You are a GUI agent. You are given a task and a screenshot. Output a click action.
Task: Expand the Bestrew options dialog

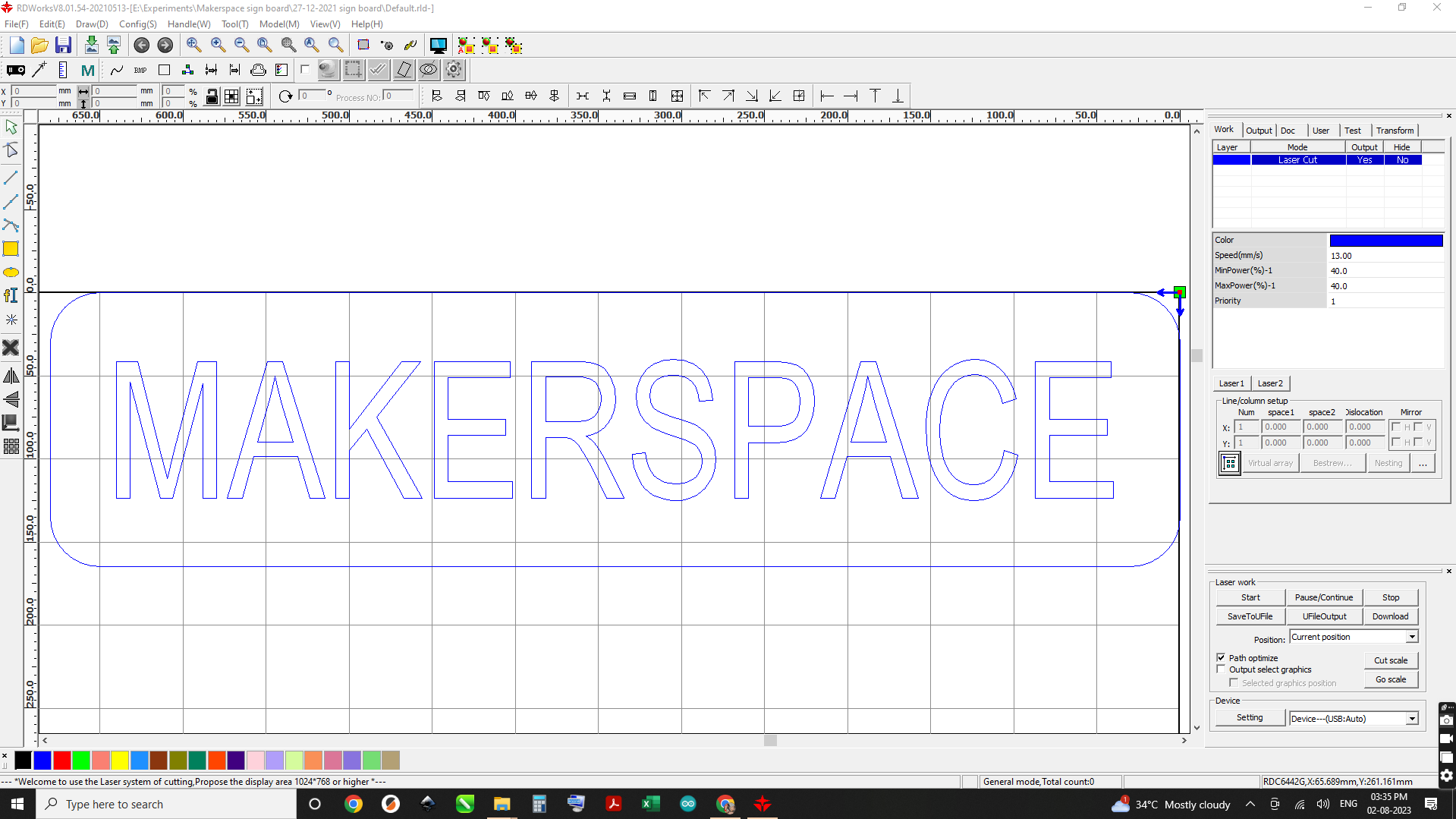point(1332,462)
